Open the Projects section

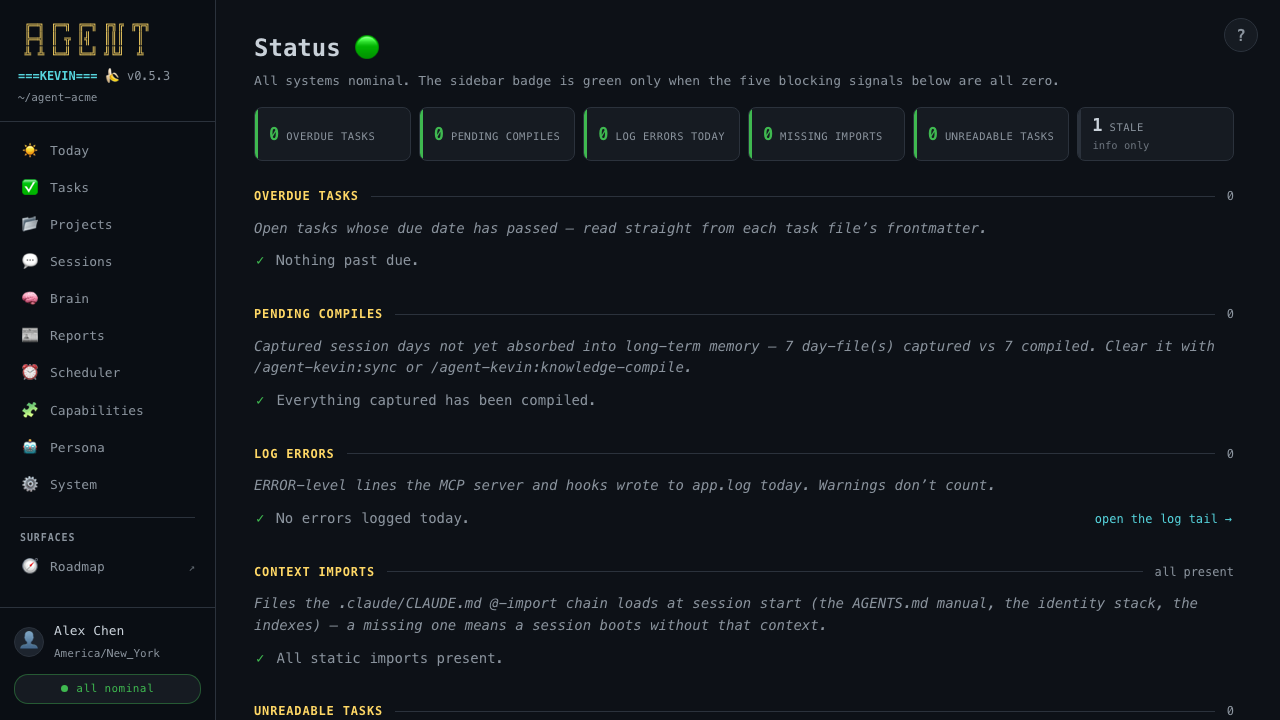pyautogui.click(x=107, y=224)
